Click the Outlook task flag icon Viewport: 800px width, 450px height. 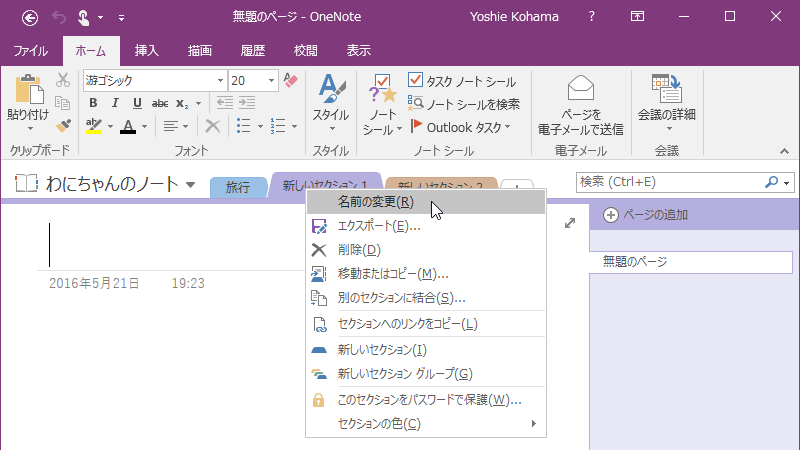coord(416,127)
